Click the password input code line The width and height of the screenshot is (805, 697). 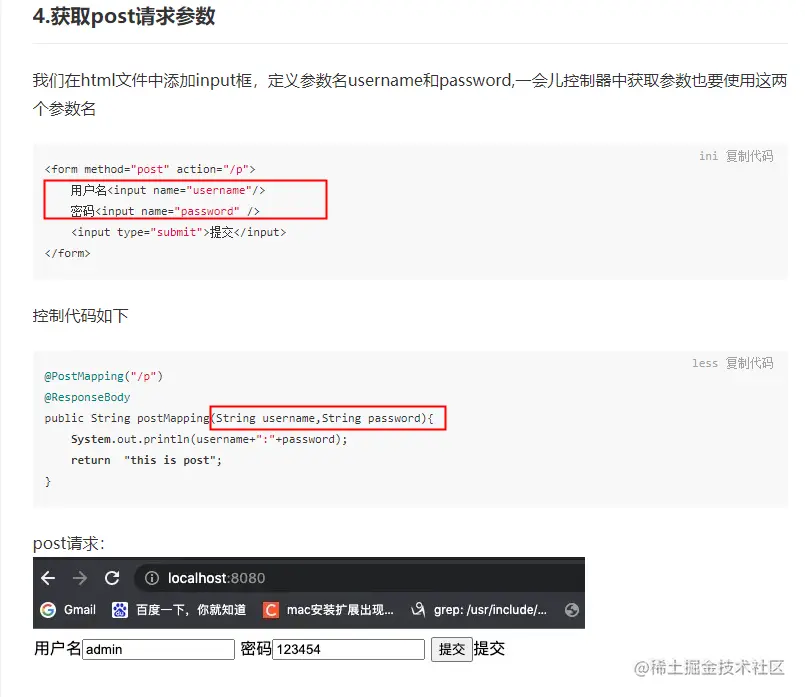(x=165, y=211)
